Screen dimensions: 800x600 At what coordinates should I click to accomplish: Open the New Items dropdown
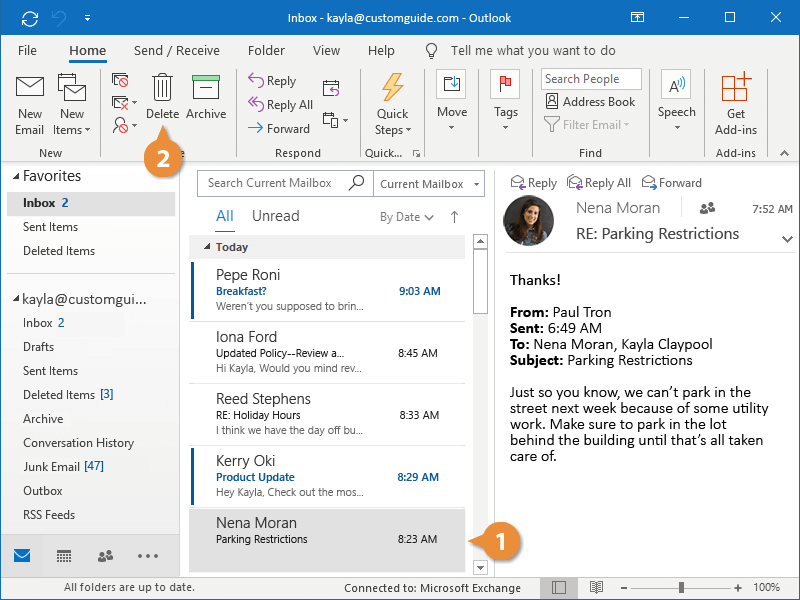[71, 105]
